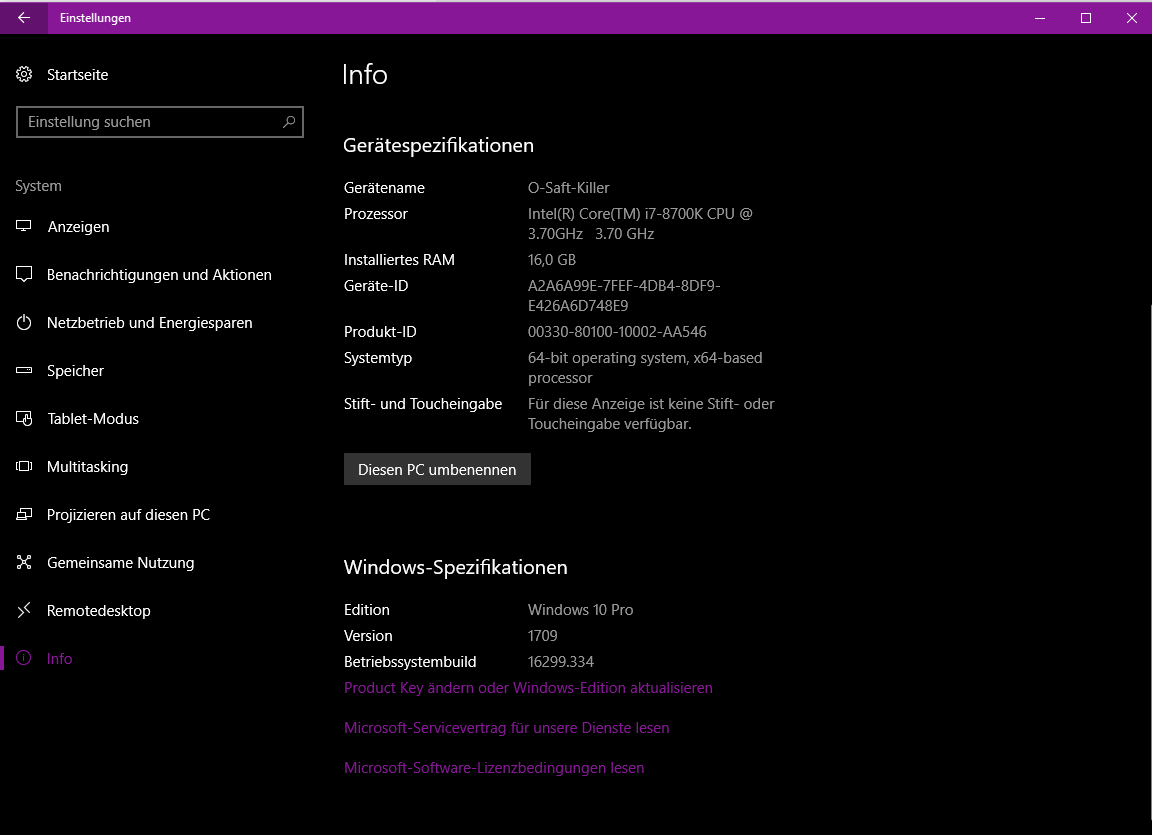
Task: Click the Info page title
Action: pos(365,74)
